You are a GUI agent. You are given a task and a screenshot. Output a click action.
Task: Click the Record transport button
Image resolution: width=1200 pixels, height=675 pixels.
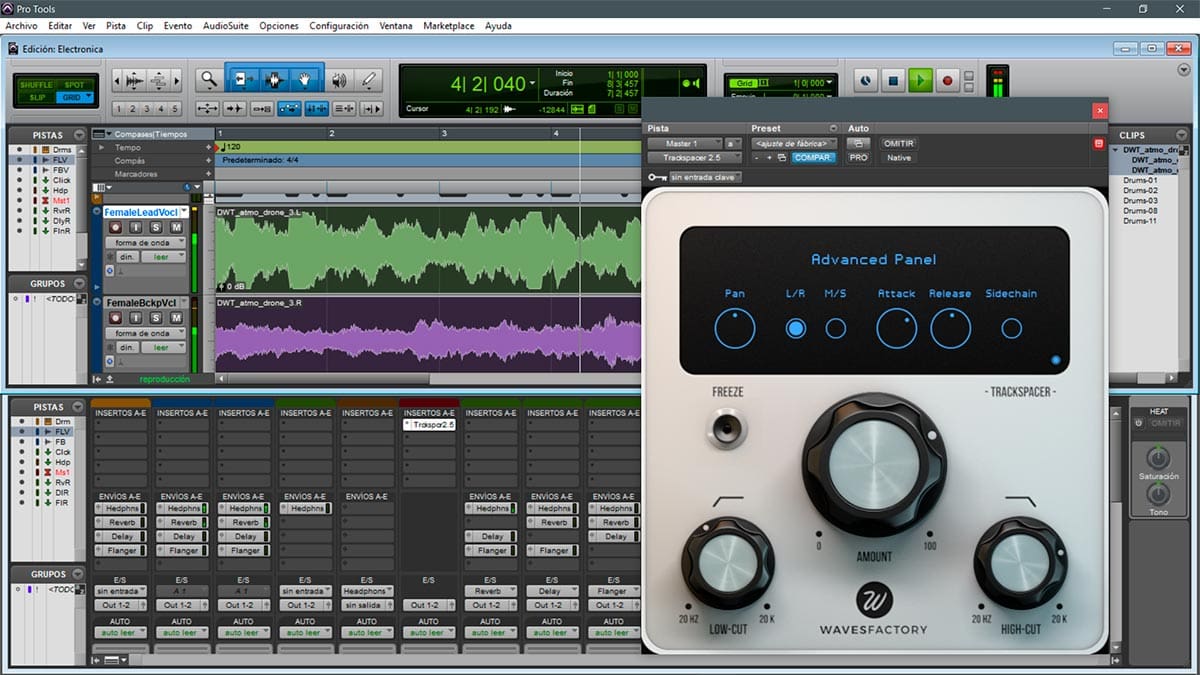tap(948, 80)
